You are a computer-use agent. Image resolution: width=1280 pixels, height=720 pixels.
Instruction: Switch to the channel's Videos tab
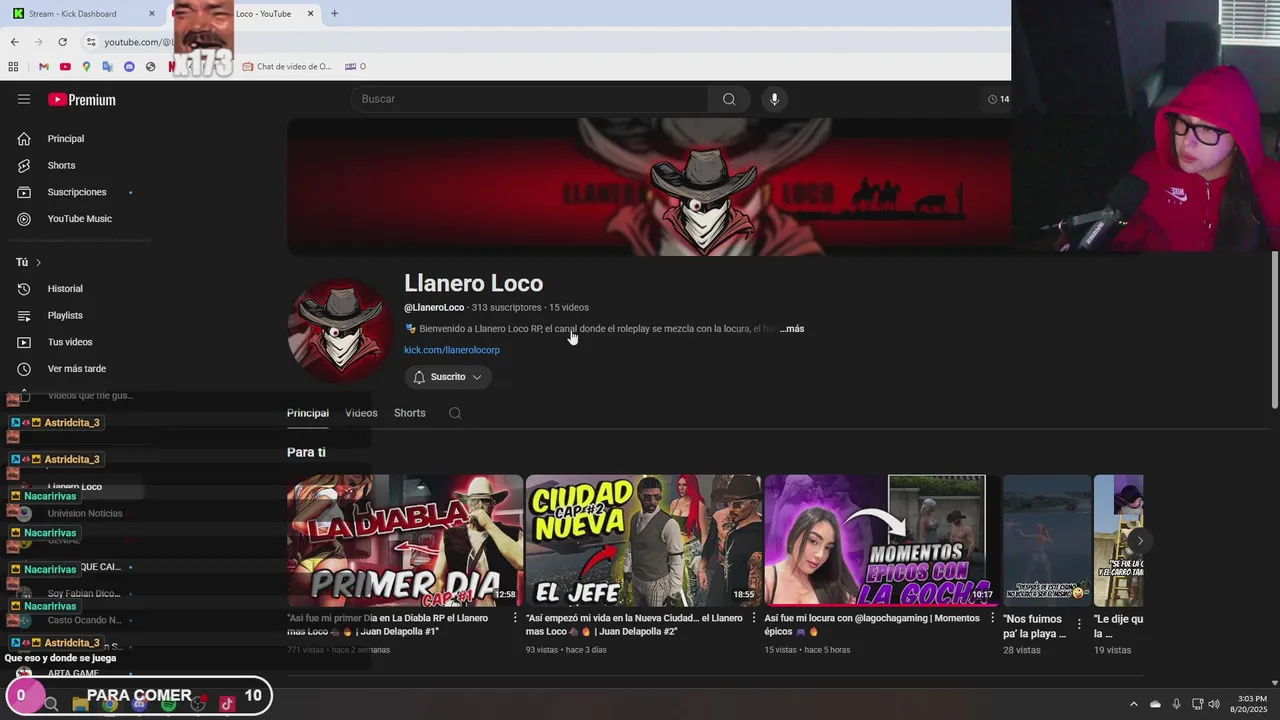click(361, 413)
